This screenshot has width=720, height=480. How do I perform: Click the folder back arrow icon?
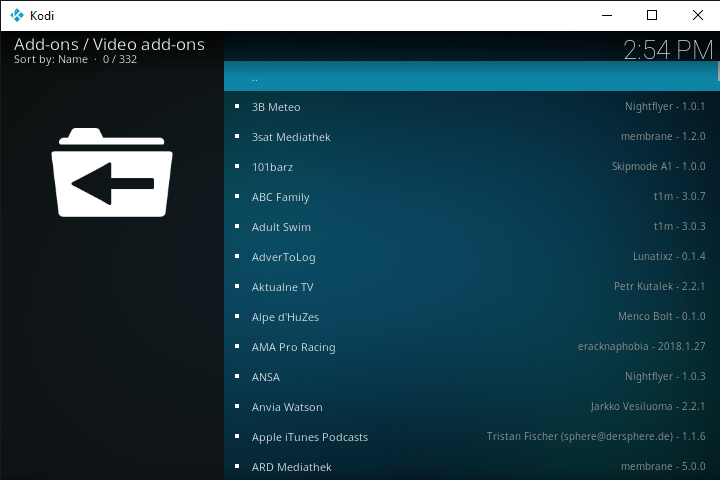112,173
